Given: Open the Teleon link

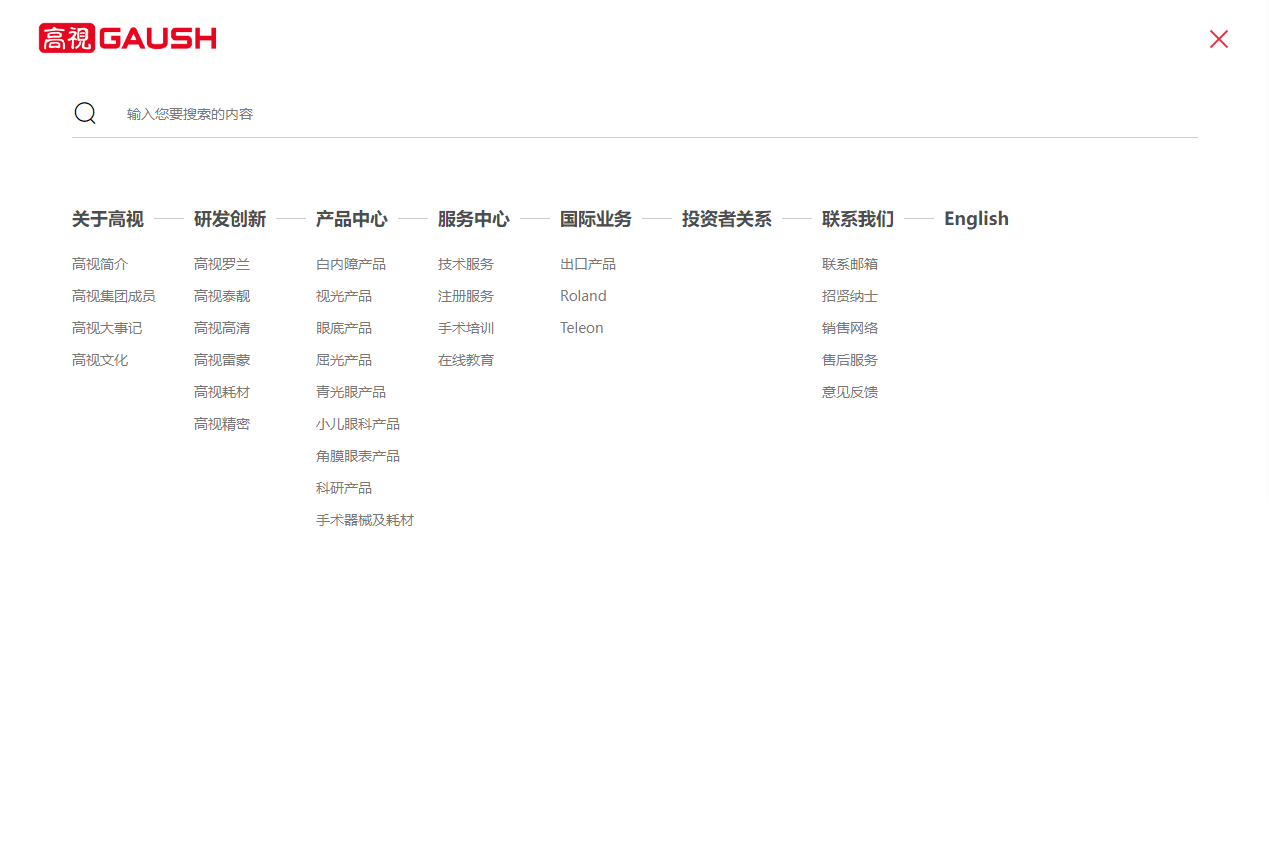Looking at the screenshot, I should pyautogui.click(x=581, y=328).
